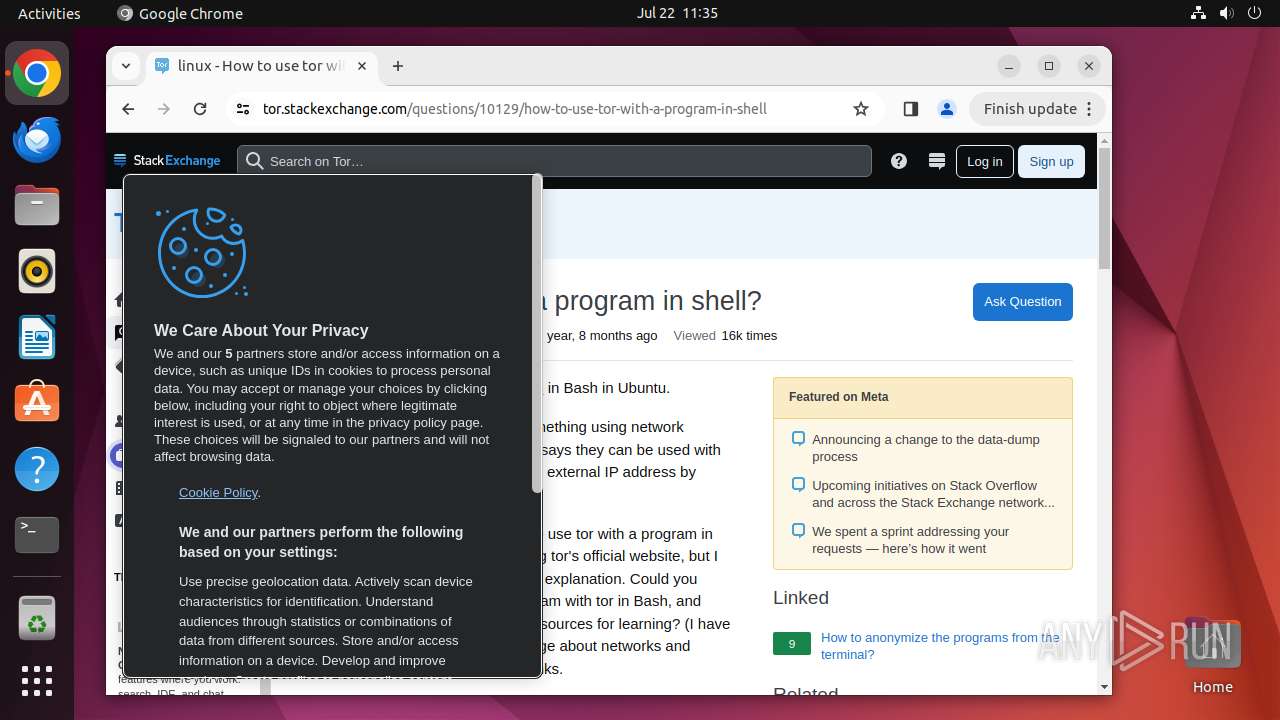Launch LibreOffice Writer from the dock
The height and width of the screenshot is (720, 1280).
point(37,337)
